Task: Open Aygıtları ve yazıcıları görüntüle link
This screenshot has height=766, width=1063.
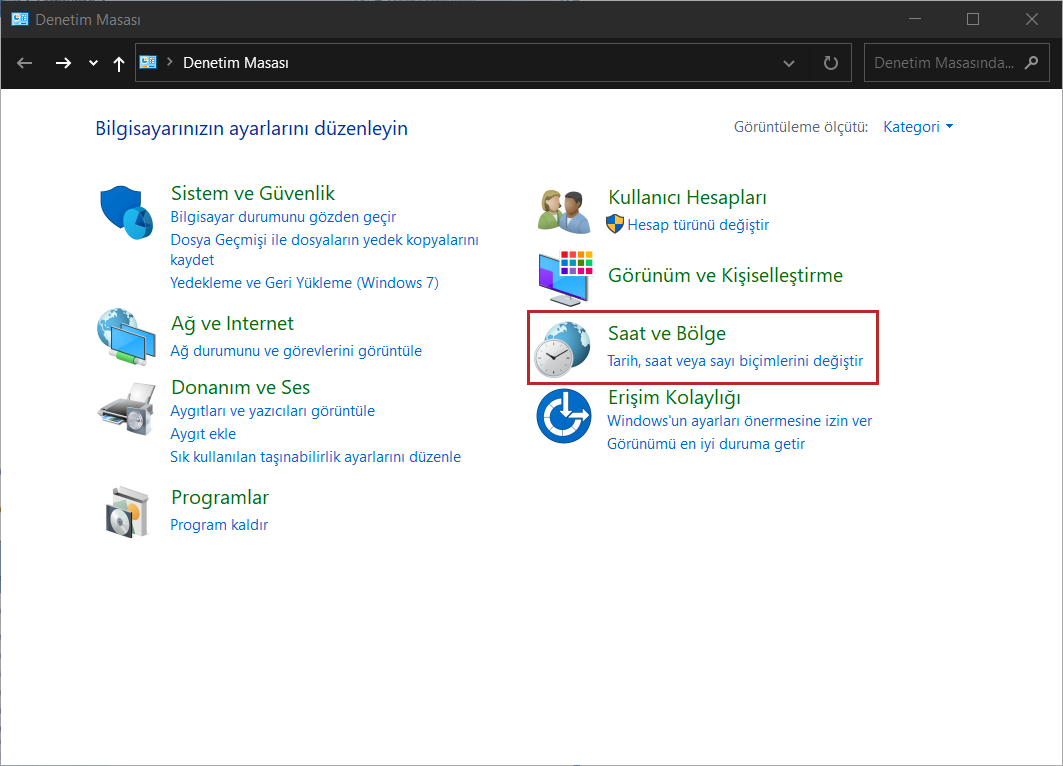Action: click(272, 411)
